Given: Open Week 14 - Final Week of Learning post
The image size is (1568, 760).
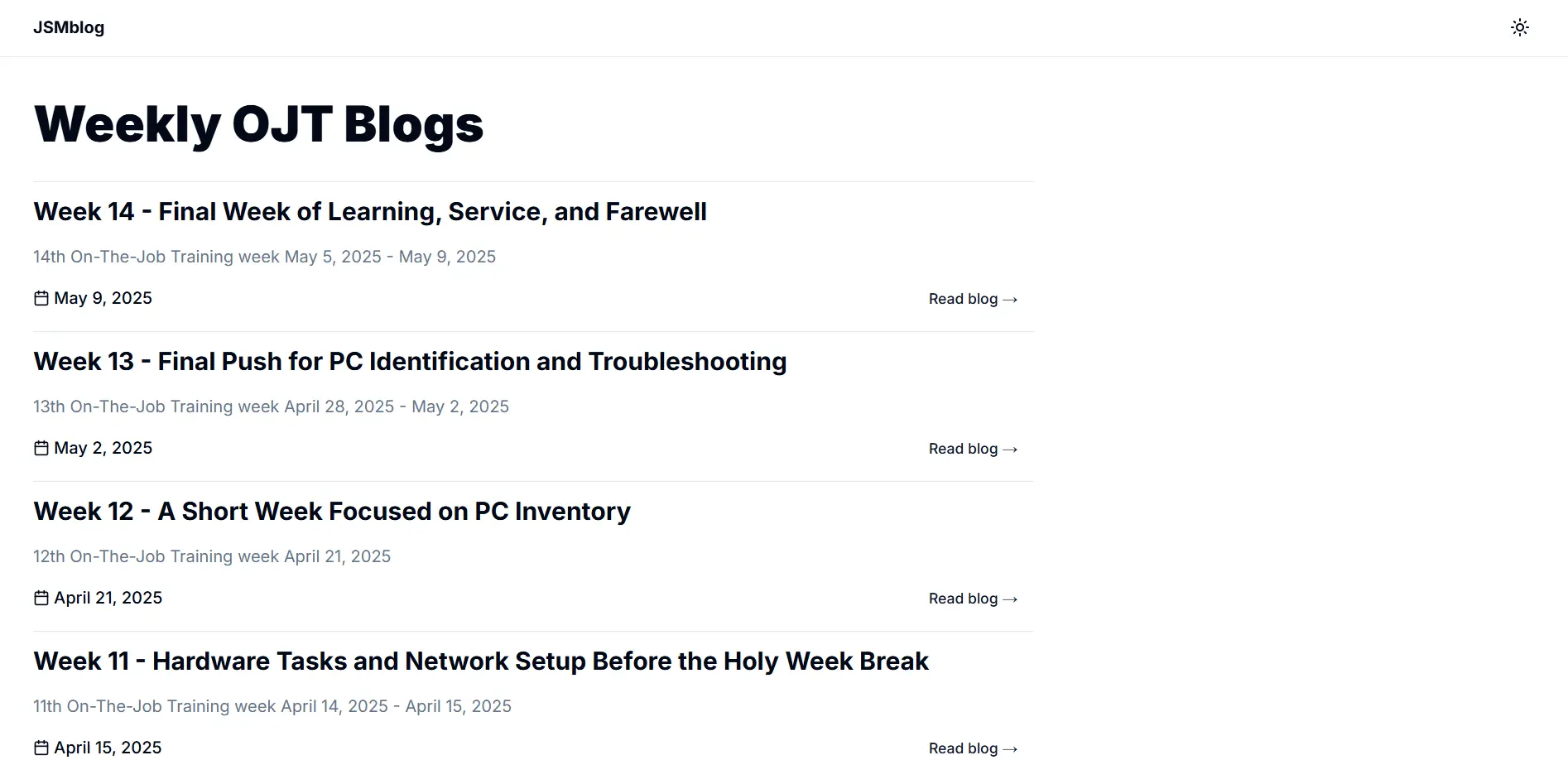Looking at the screenshot, I should click(x=370, y=212).
